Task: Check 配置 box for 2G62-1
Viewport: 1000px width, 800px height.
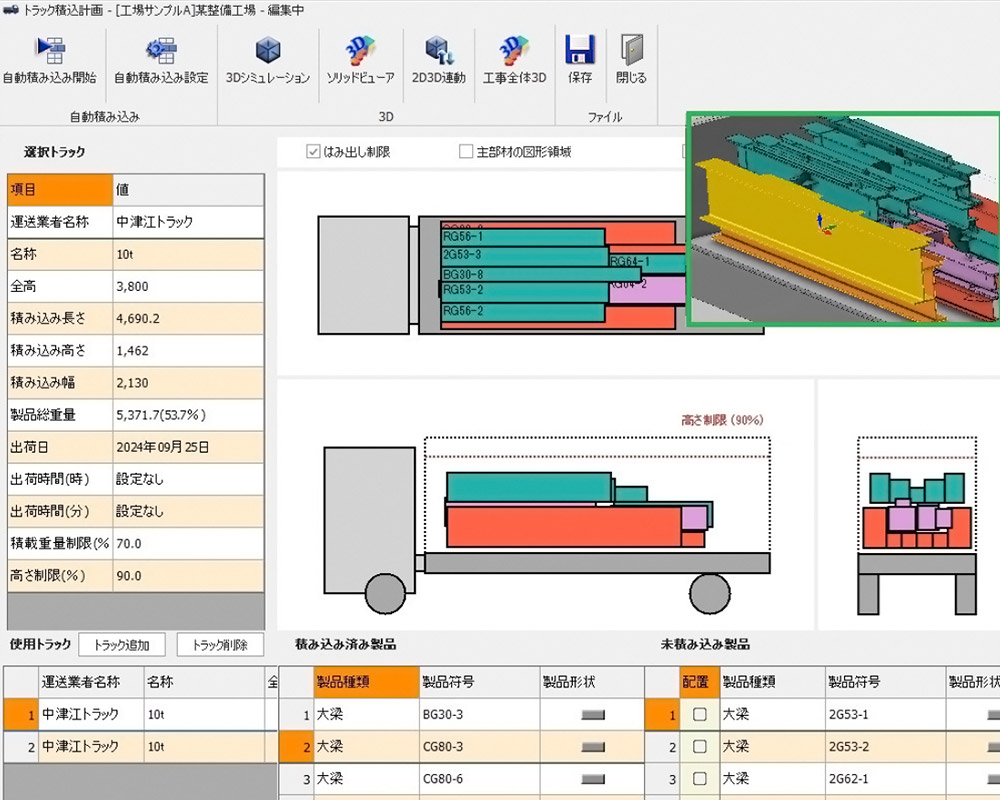Action: click(700, 778)
